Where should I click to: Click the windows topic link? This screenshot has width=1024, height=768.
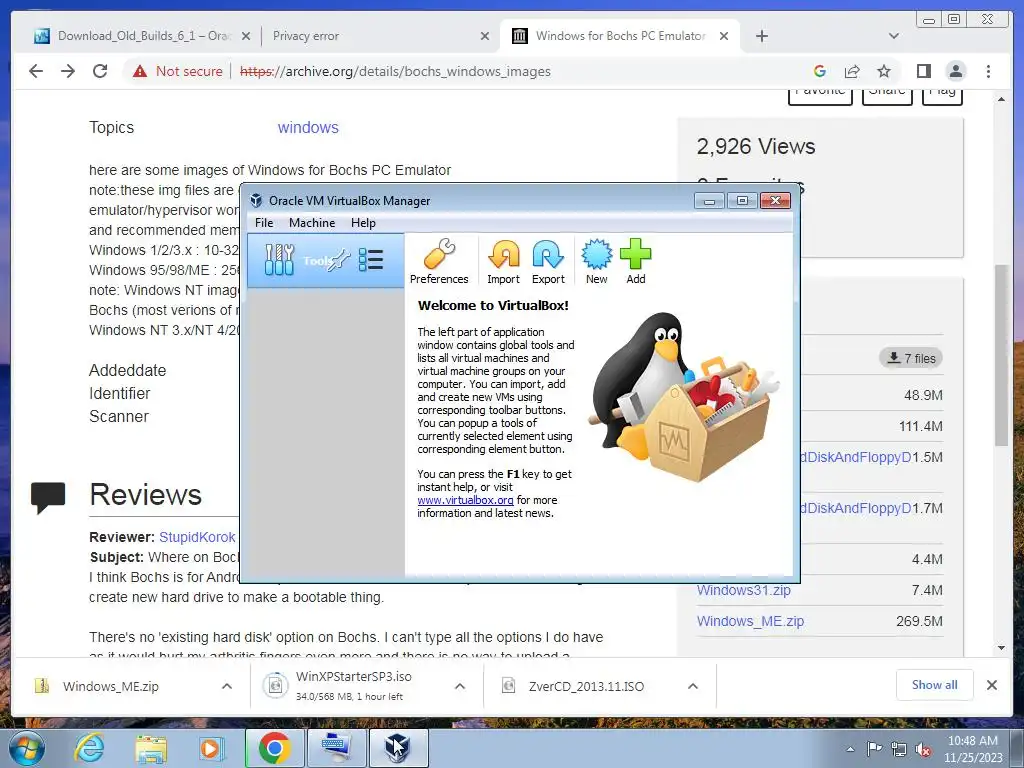click(308, 127)
